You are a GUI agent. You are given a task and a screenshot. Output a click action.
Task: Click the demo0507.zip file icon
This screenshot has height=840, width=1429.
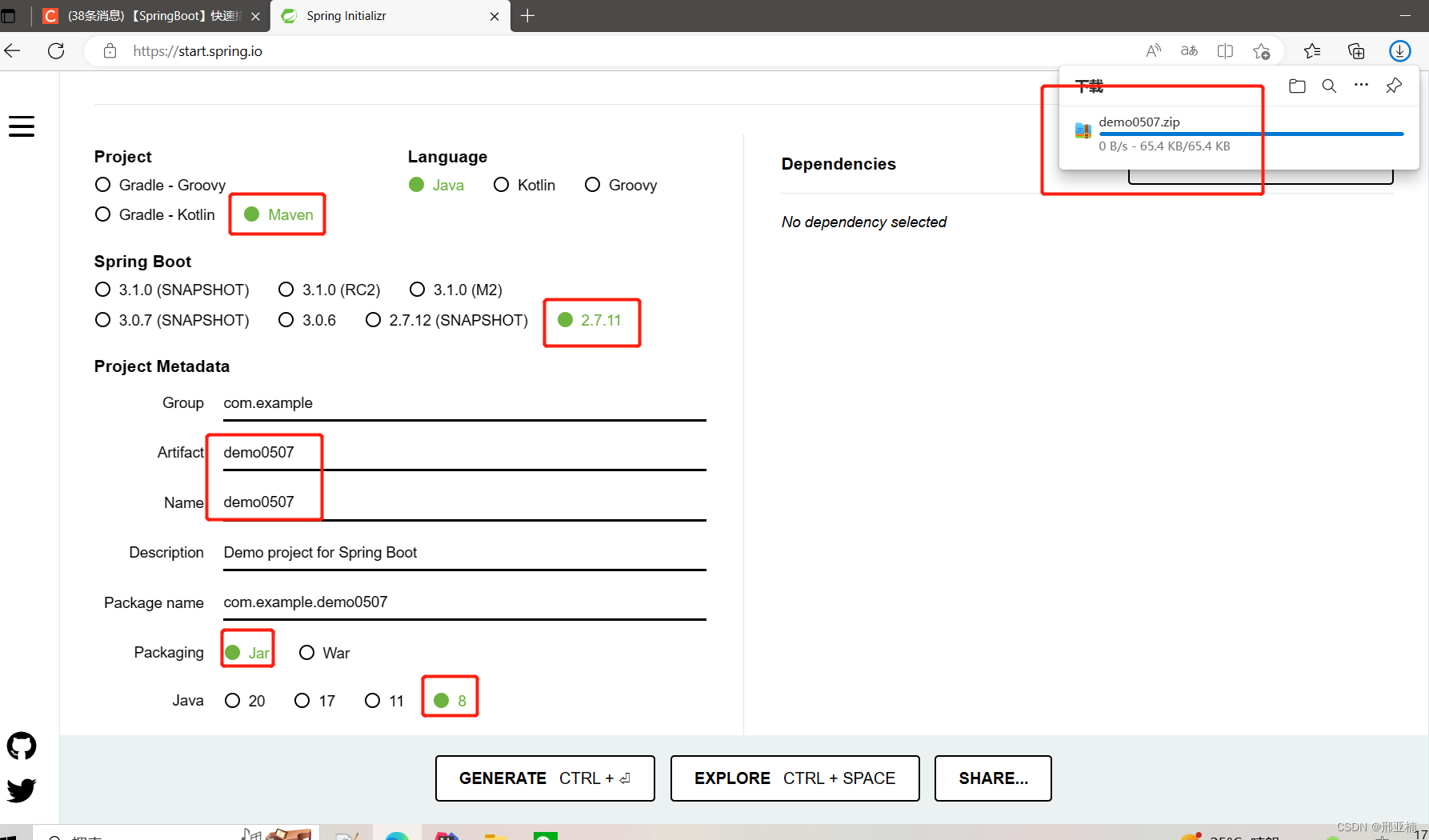click(1083, 130)
